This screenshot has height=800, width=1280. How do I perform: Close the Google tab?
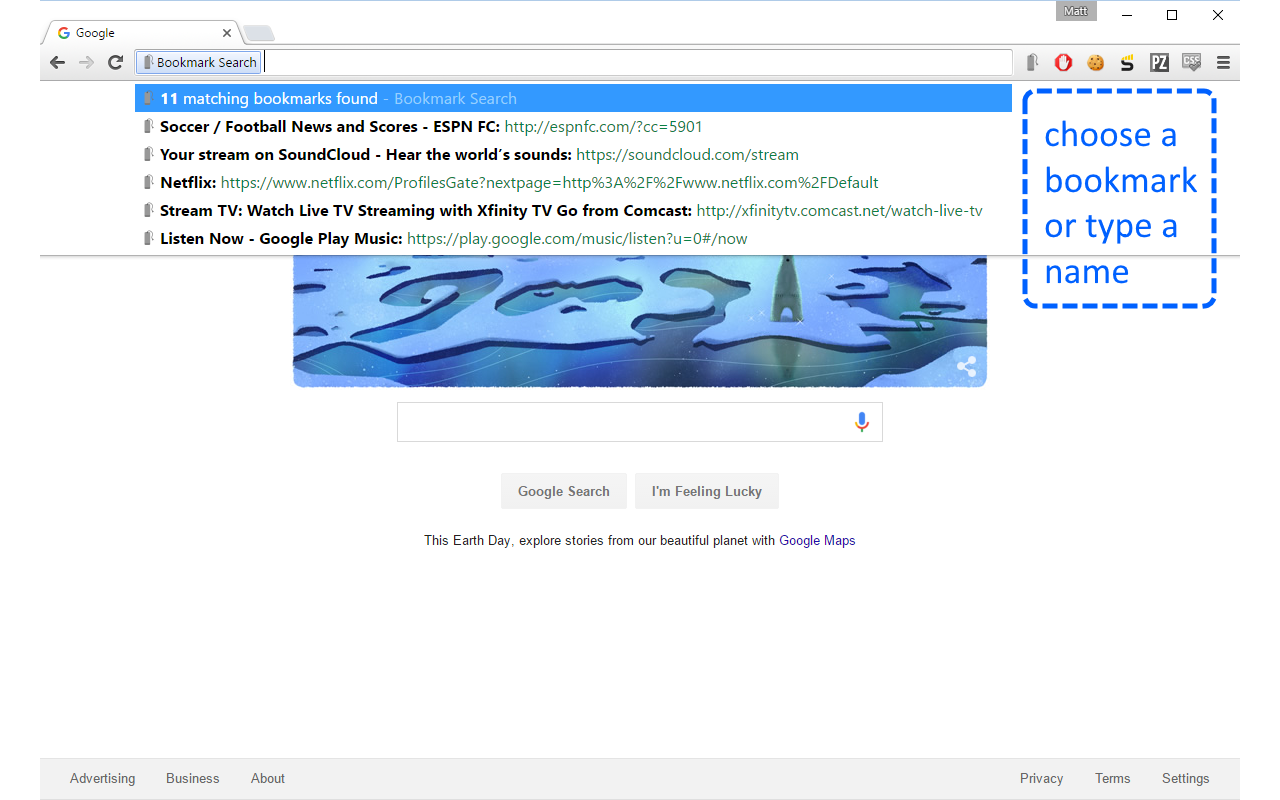click(x=227, y=33)
